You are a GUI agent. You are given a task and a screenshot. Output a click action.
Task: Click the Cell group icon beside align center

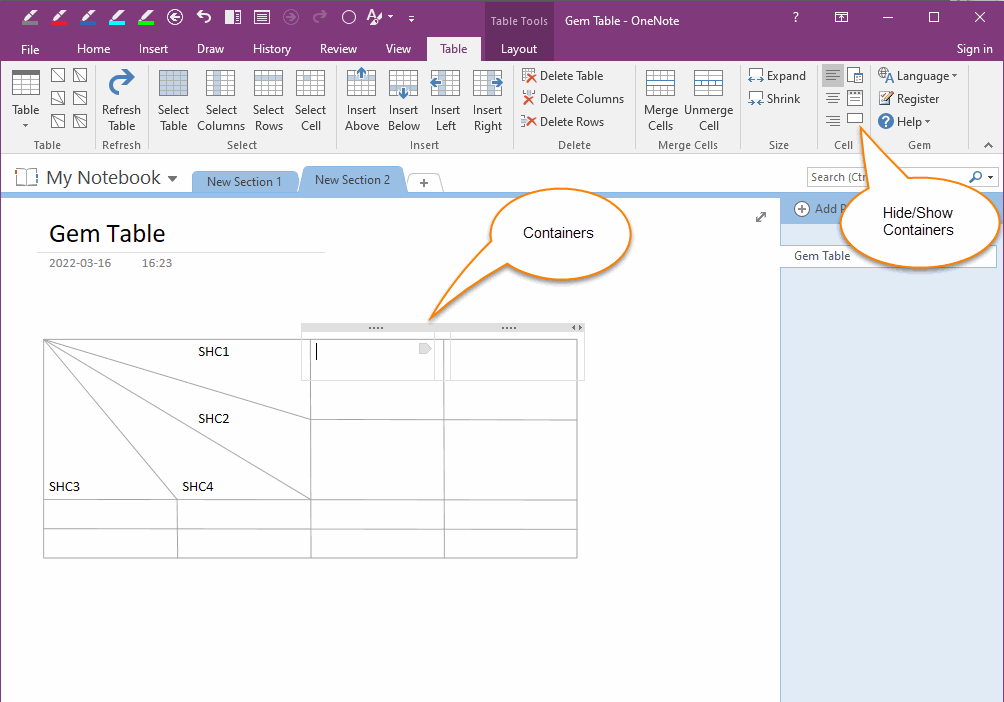point(855,98)
